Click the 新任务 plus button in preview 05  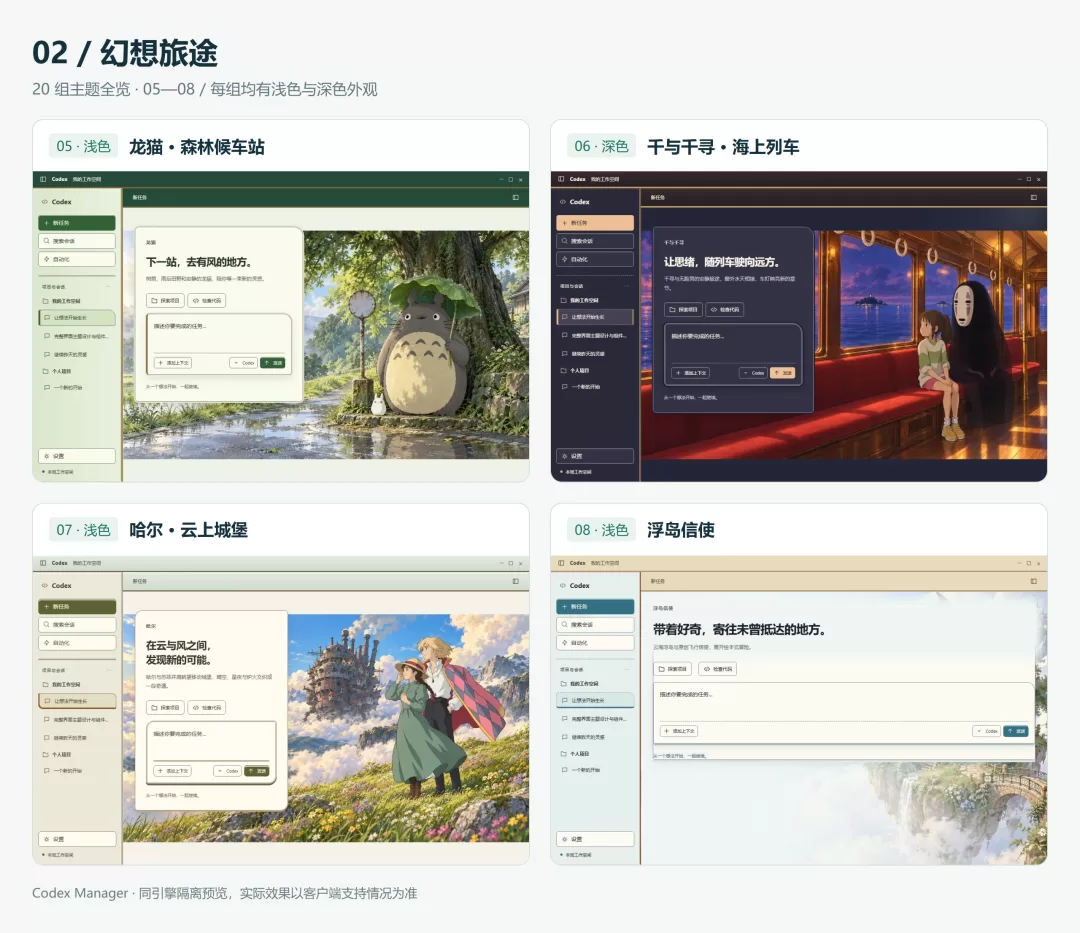click(77, 223)
